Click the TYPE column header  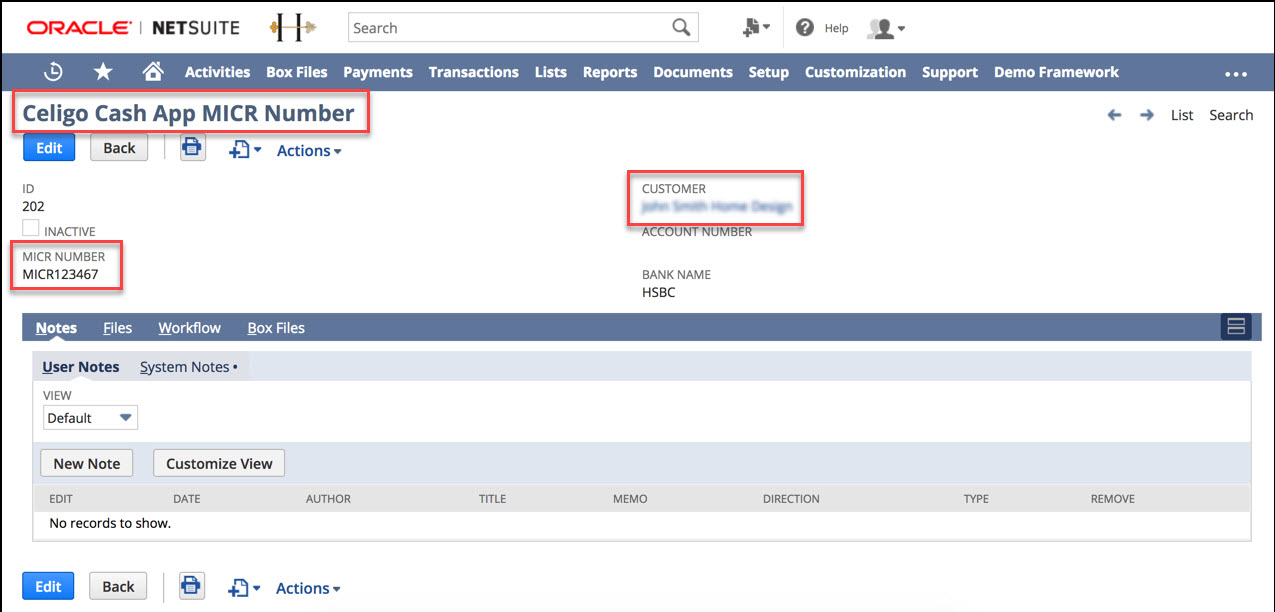tap(976, 499)
